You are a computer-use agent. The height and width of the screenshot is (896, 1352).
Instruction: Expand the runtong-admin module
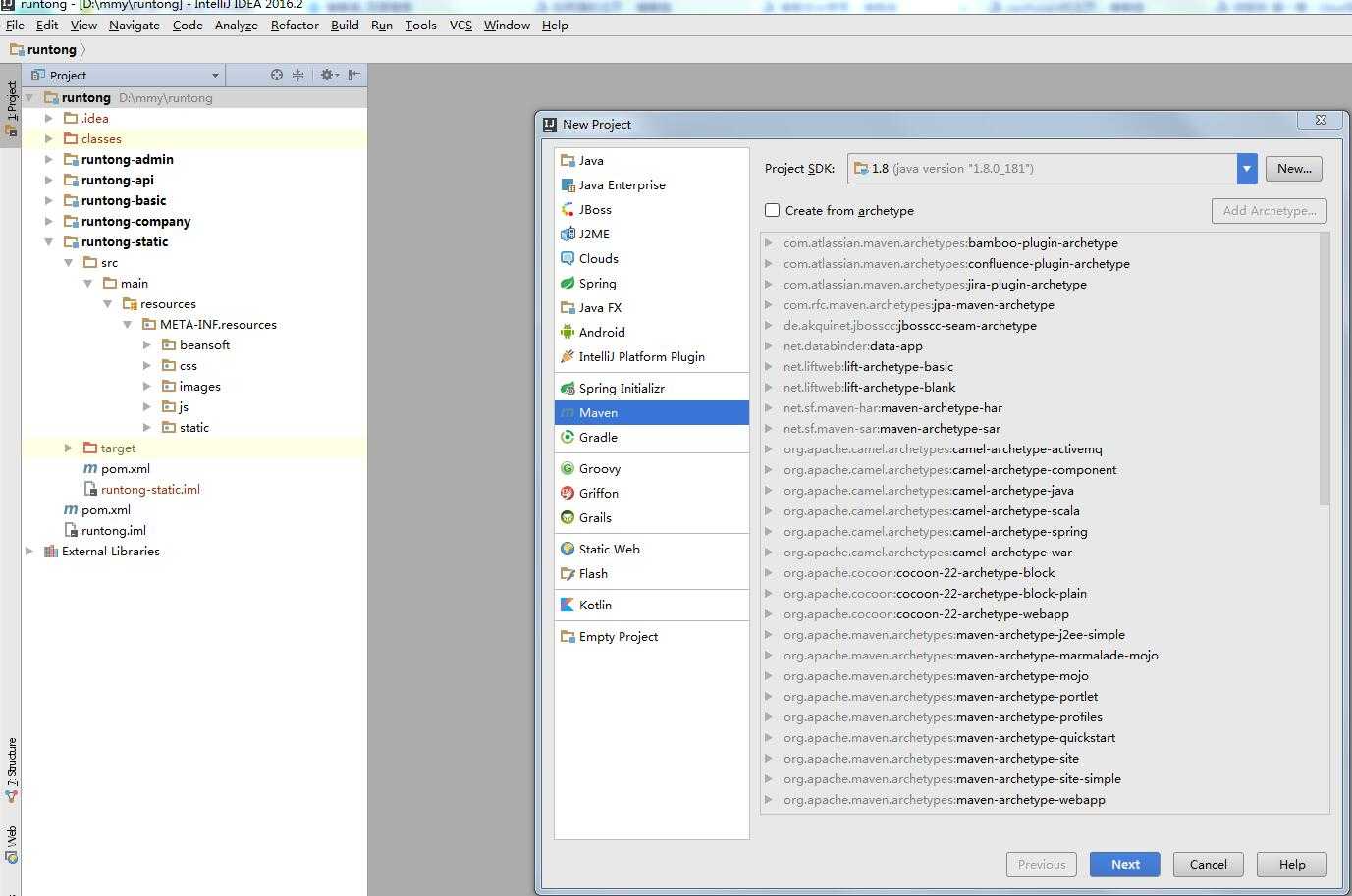[x=49, y=159]
